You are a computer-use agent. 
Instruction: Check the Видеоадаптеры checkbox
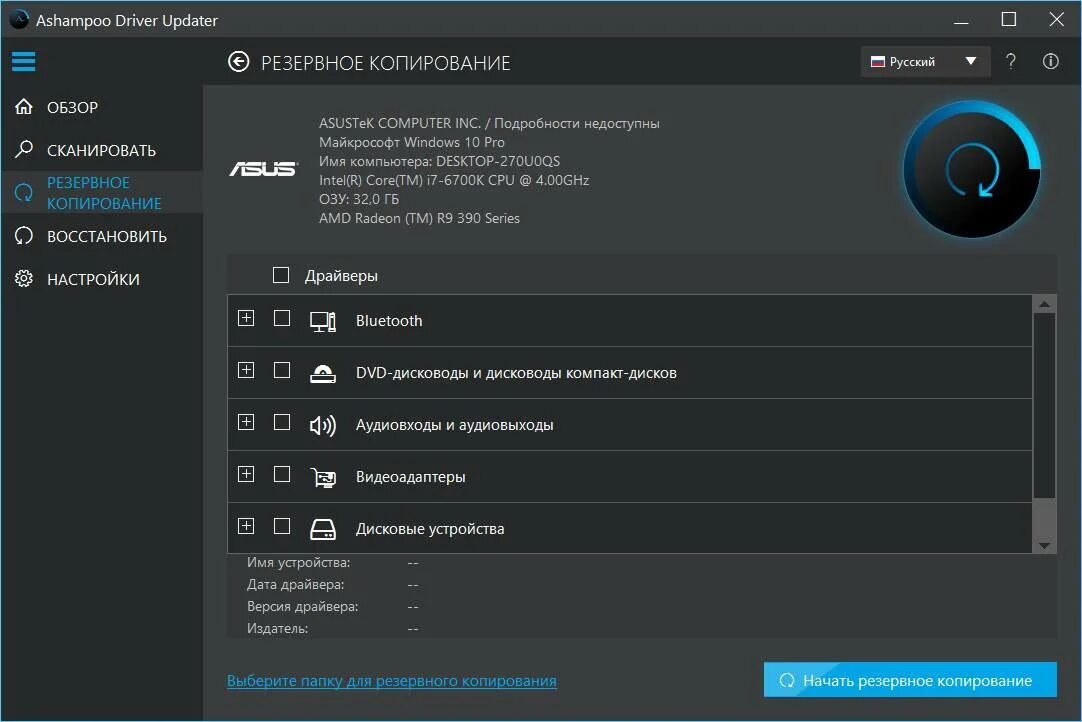click(282, 474)
